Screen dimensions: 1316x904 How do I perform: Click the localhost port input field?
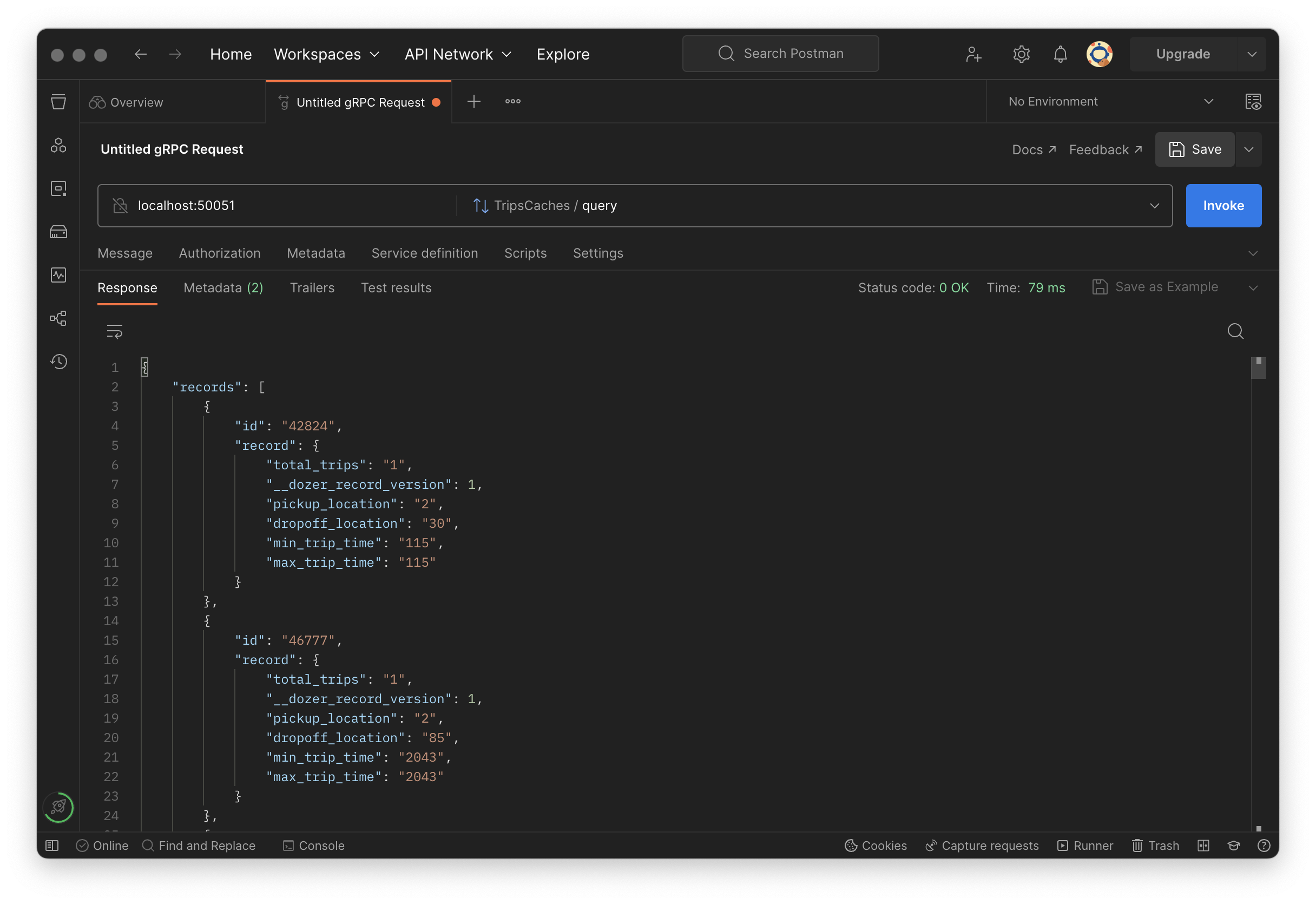[x=283, y=205]
